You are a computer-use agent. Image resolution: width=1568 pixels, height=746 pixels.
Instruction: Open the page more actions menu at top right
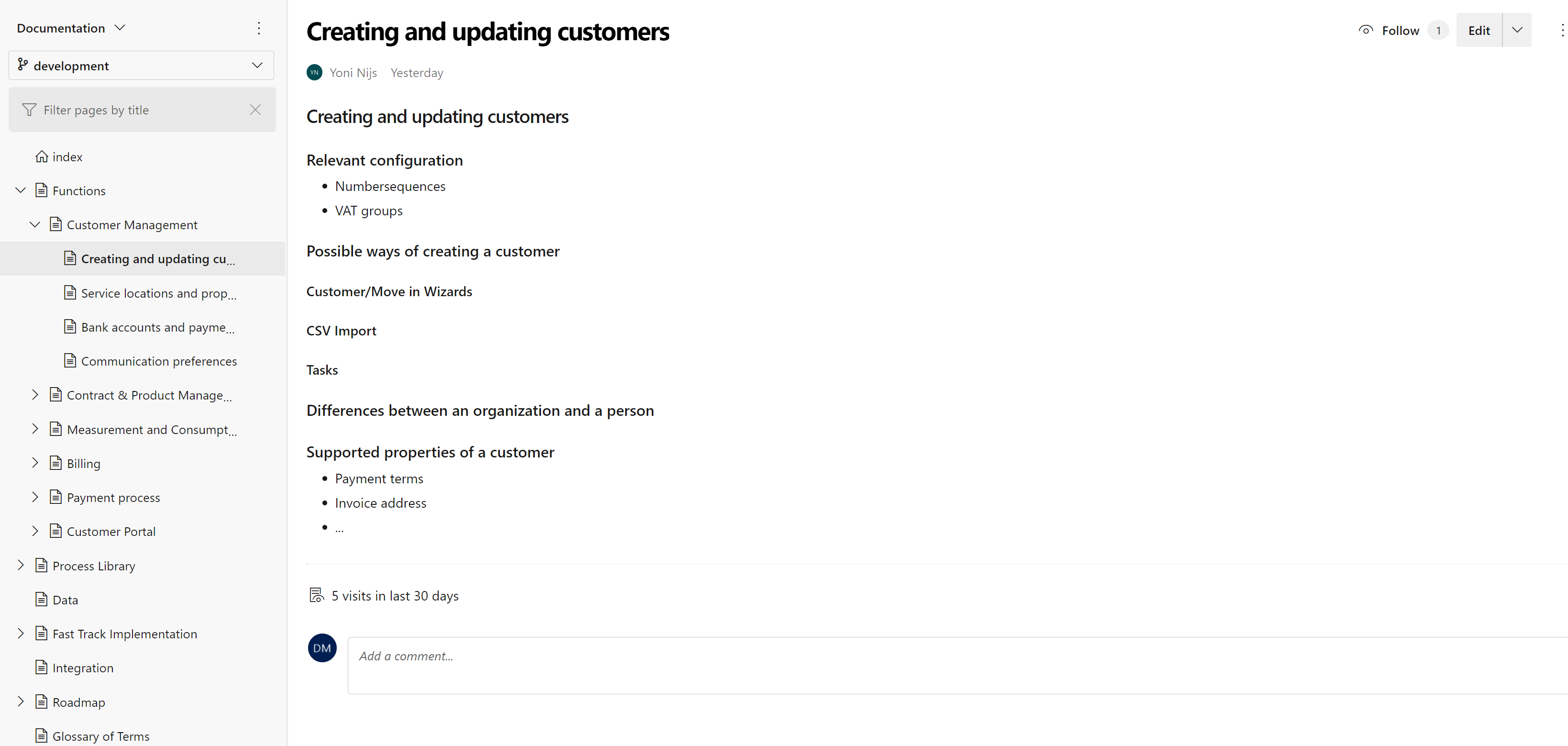1561,31
